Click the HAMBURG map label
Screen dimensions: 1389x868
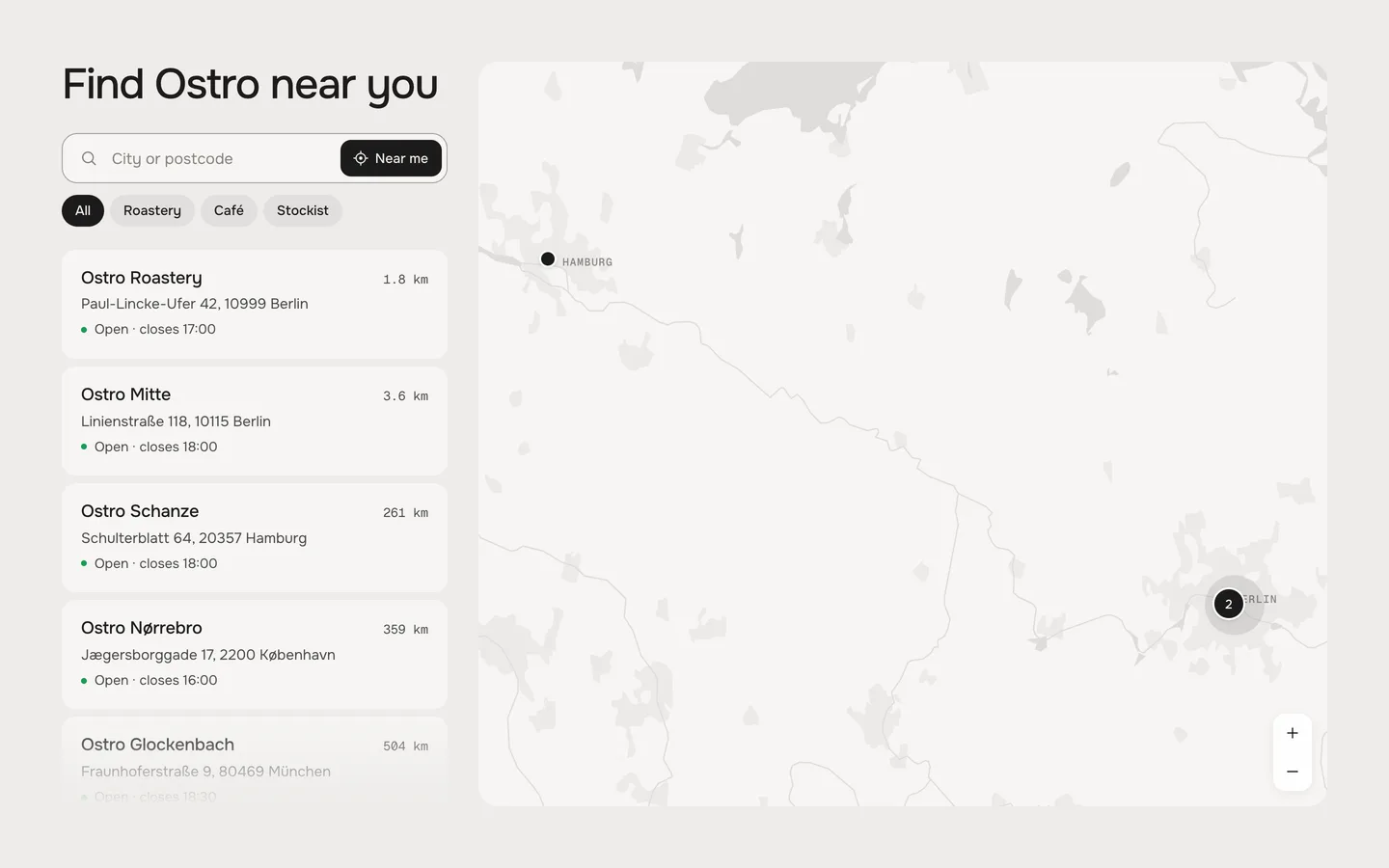click(x=587, y=262)
